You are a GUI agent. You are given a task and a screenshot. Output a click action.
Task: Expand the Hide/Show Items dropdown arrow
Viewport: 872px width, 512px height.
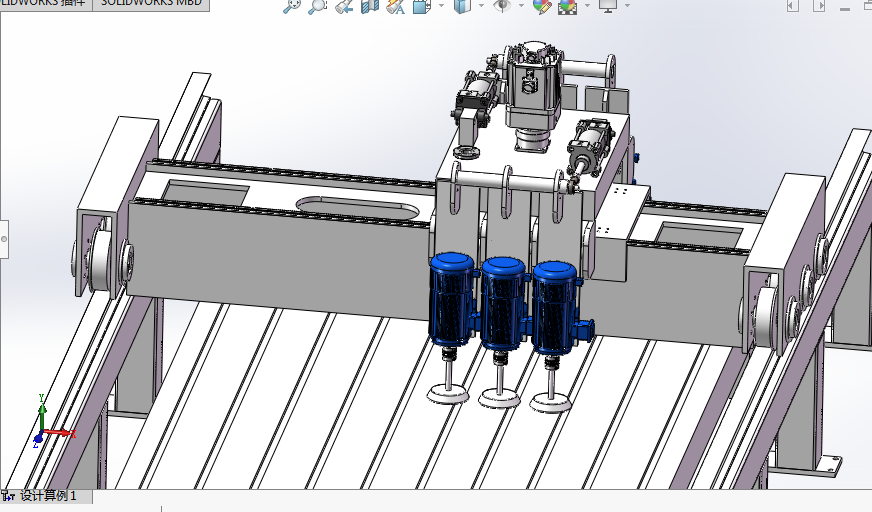pos(522,6)
